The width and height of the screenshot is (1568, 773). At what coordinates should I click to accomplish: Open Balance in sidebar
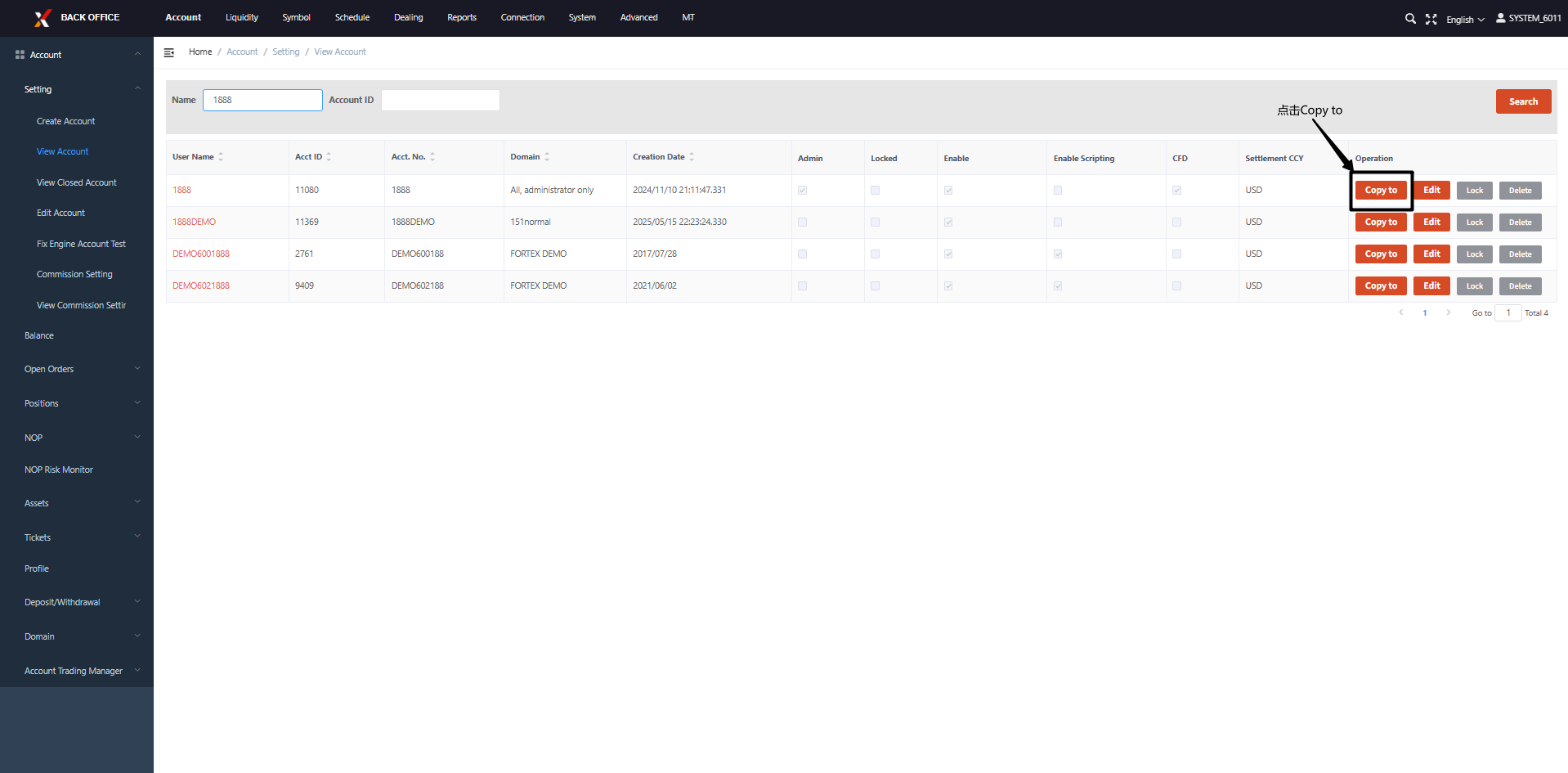point(39,336)
